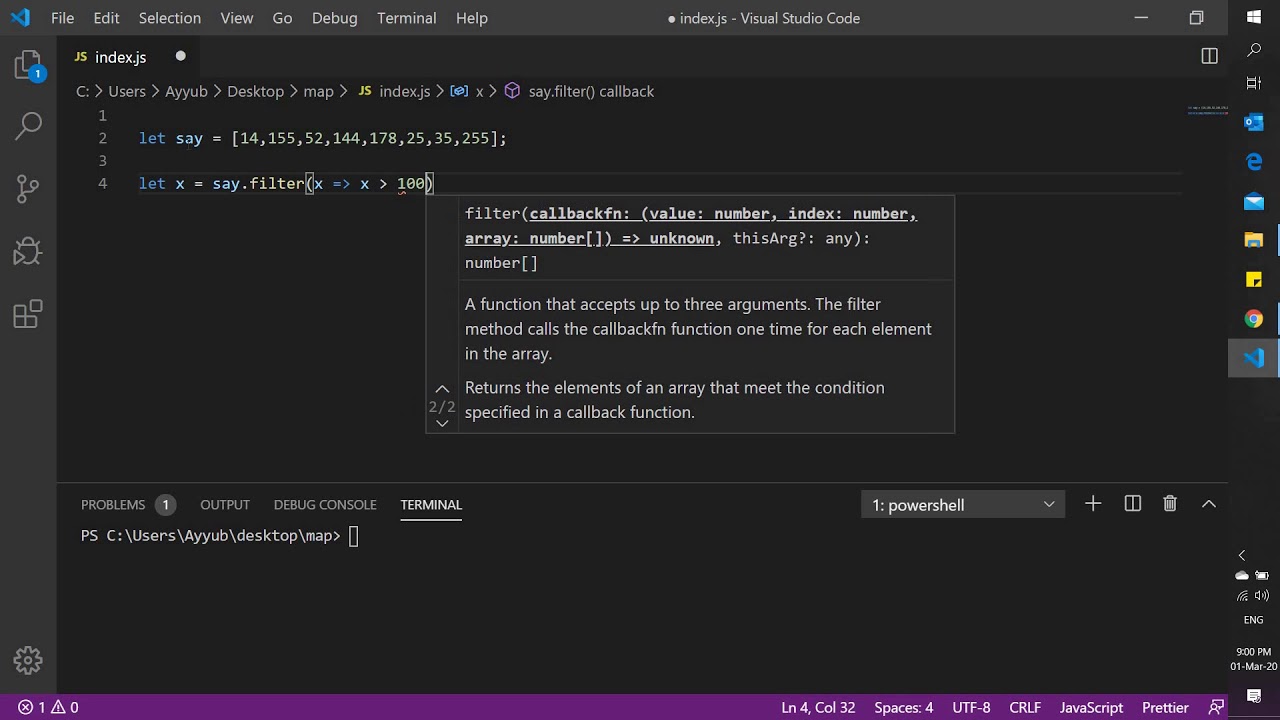This screenshot has height=720, width=1280.
Task: Open the Explorer view in activity bar
Action: click(x=28, y=66)
